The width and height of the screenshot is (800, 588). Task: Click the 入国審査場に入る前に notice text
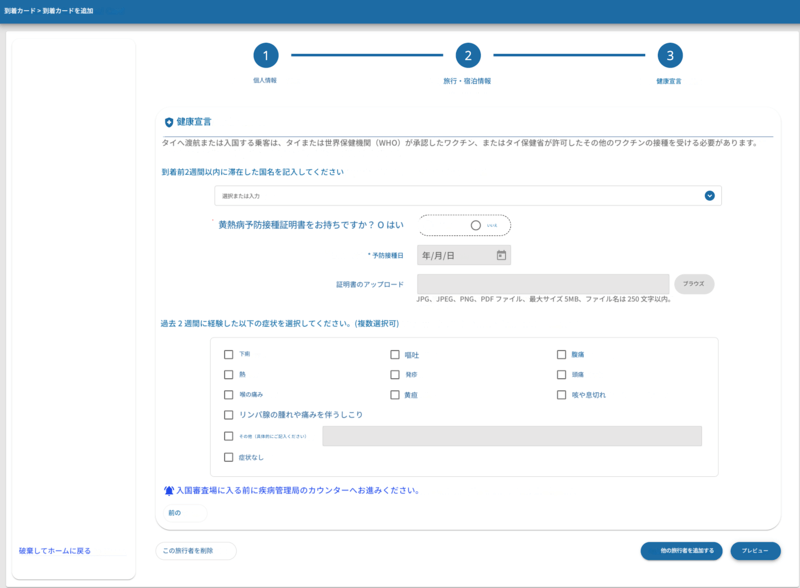tap(298, 491)
